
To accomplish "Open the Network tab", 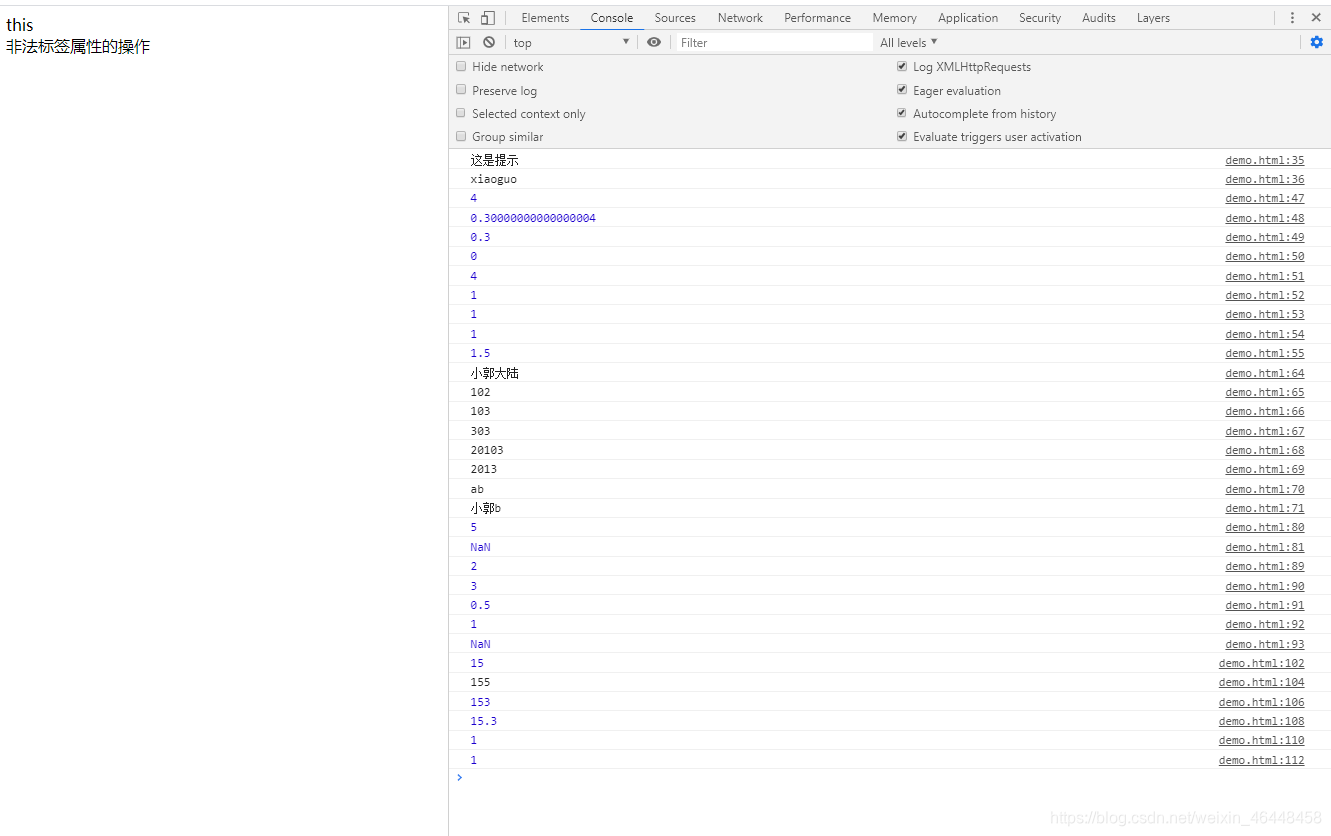I will coord(740,18).
